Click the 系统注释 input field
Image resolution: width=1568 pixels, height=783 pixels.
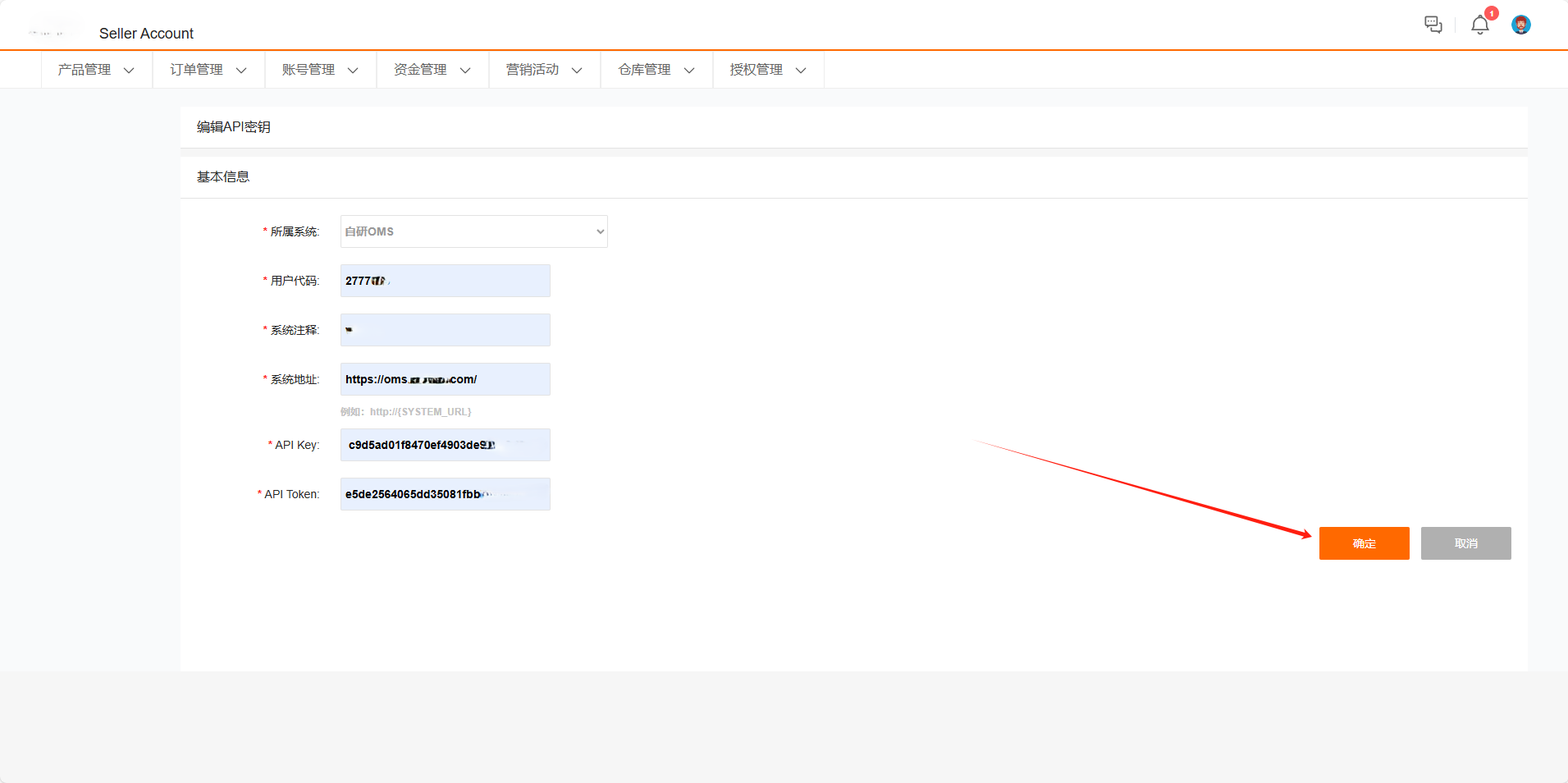point(446,330)
